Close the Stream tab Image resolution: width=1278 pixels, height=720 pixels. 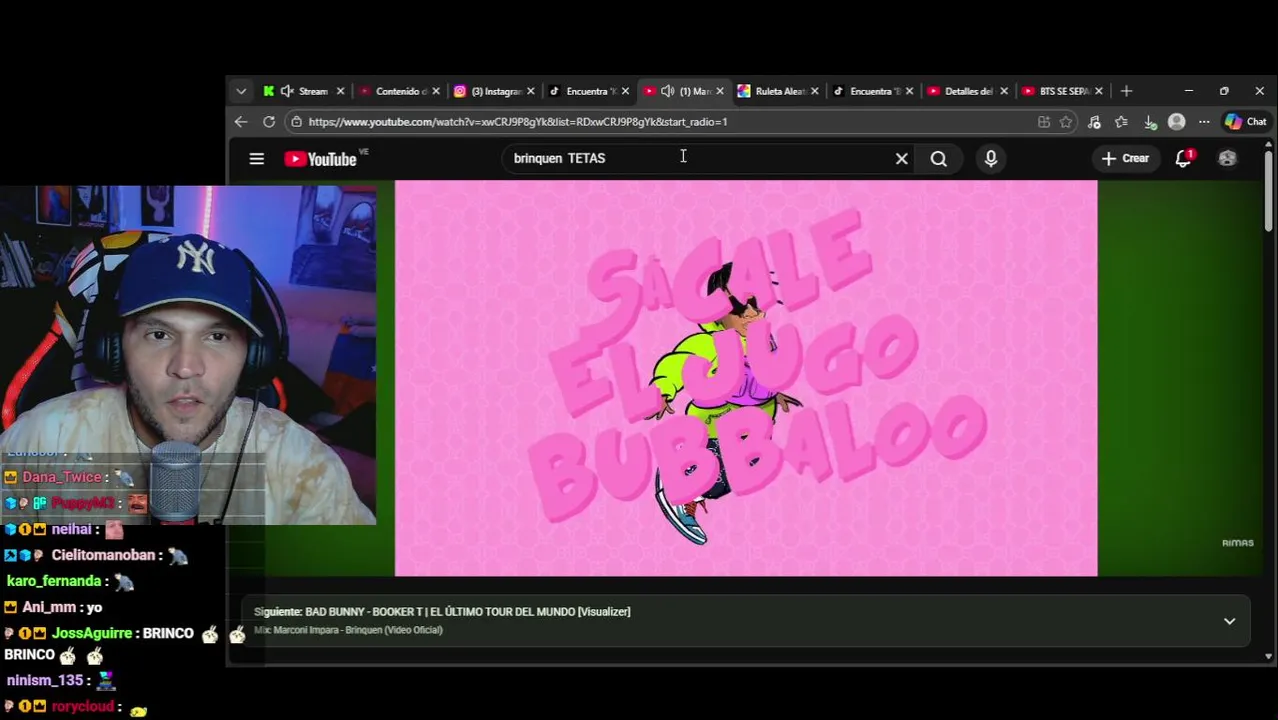[x=340, y=91]
